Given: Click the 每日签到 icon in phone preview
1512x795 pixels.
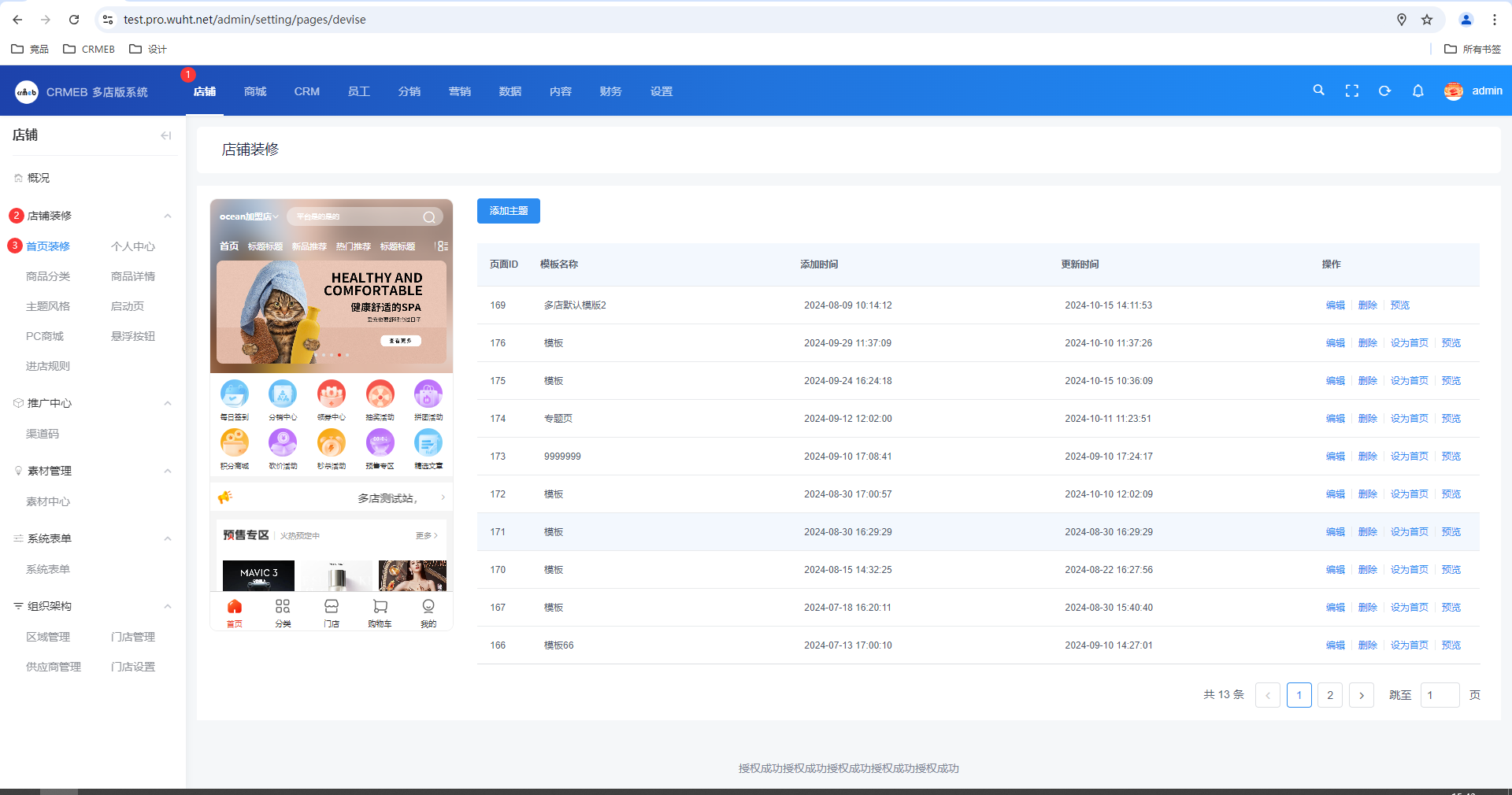Looking at the screenshot, I should tap(235, 394).
